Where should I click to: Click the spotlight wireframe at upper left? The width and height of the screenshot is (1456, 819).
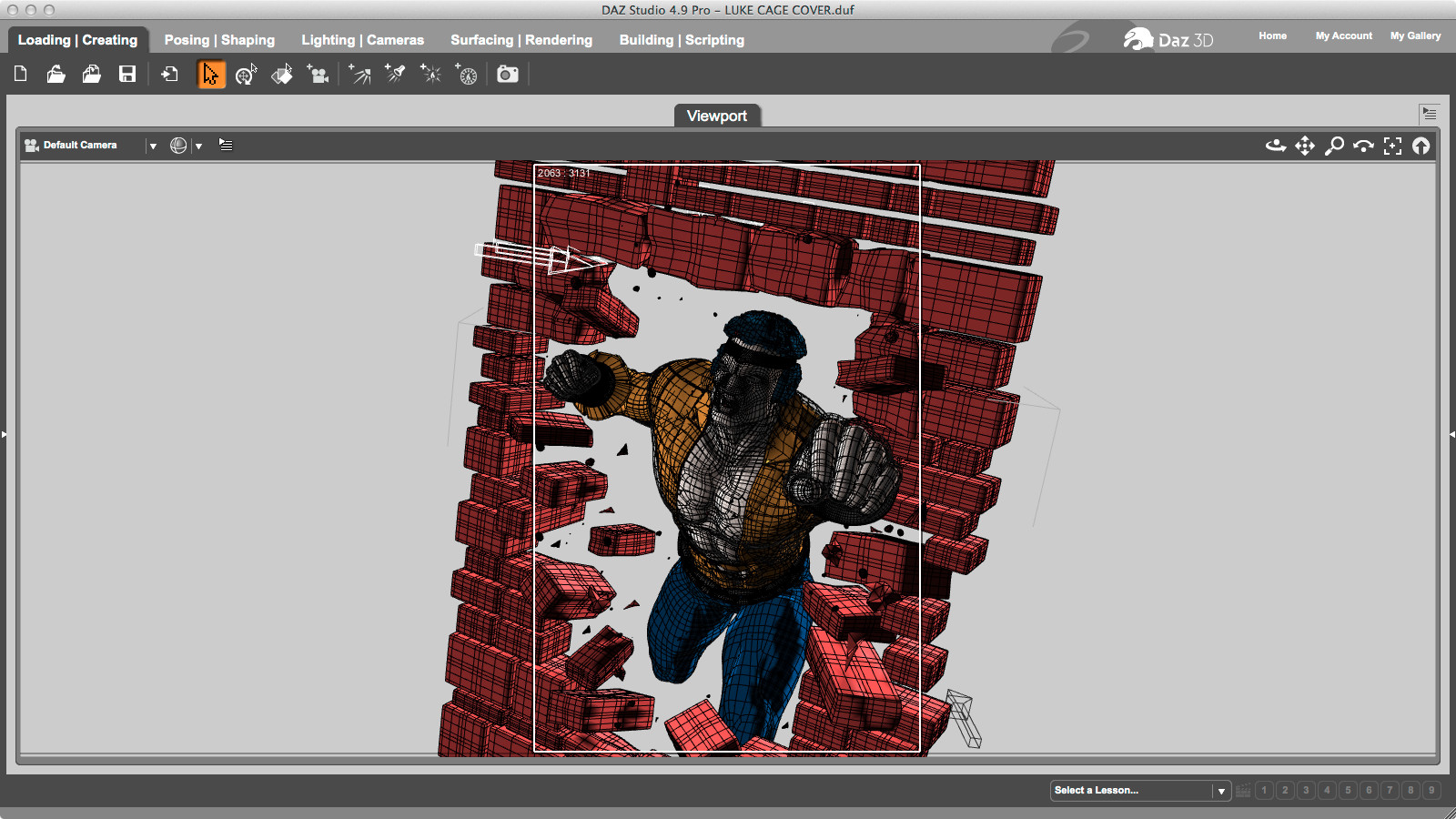coord(541,256)
